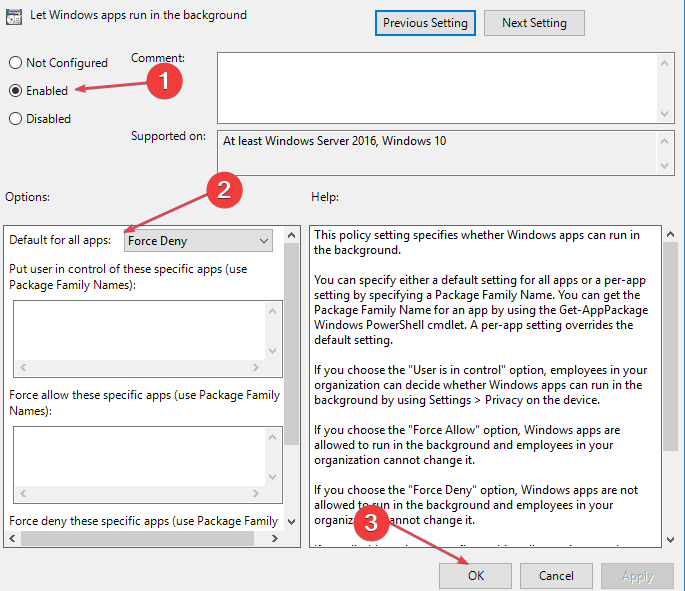Click the 'Default for all apps:' label
The width and height of the screenshot is (685, 591).
[60, 240]
